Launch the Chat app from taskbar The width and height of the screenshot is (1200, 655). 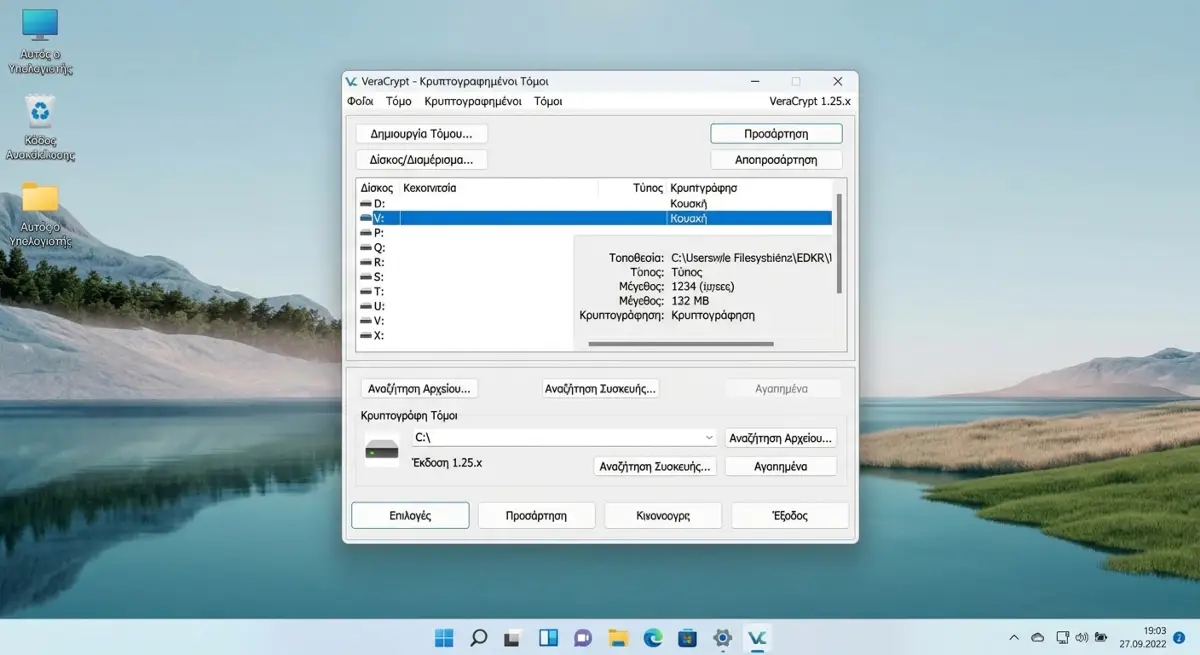tap(583, 637)
